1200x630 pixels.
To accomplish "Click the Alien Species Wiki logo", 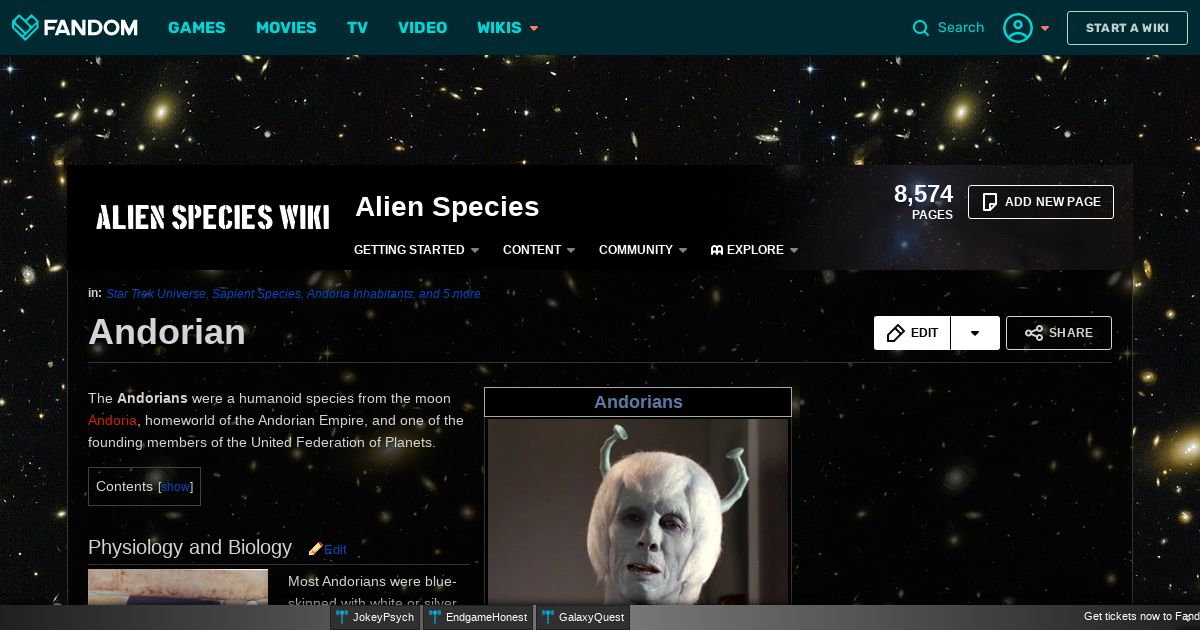I will [x=212, y=217].
